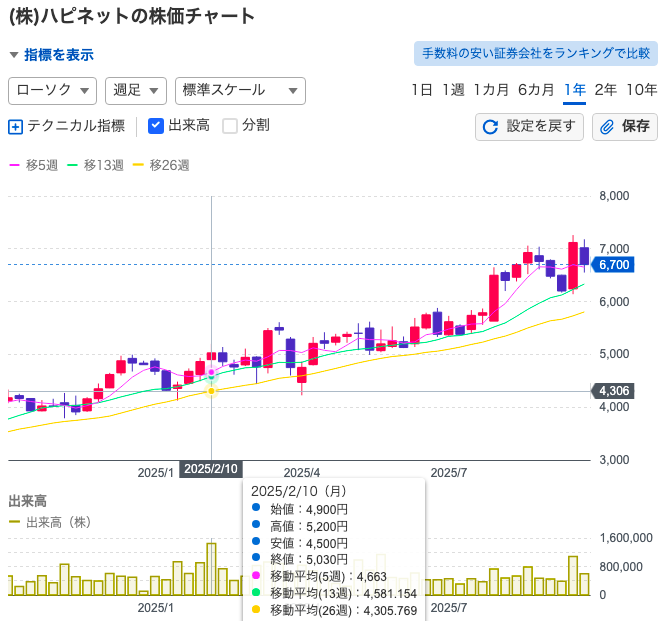
Task: Click the 移26週 yellow legend line
Action: point(138,165)
